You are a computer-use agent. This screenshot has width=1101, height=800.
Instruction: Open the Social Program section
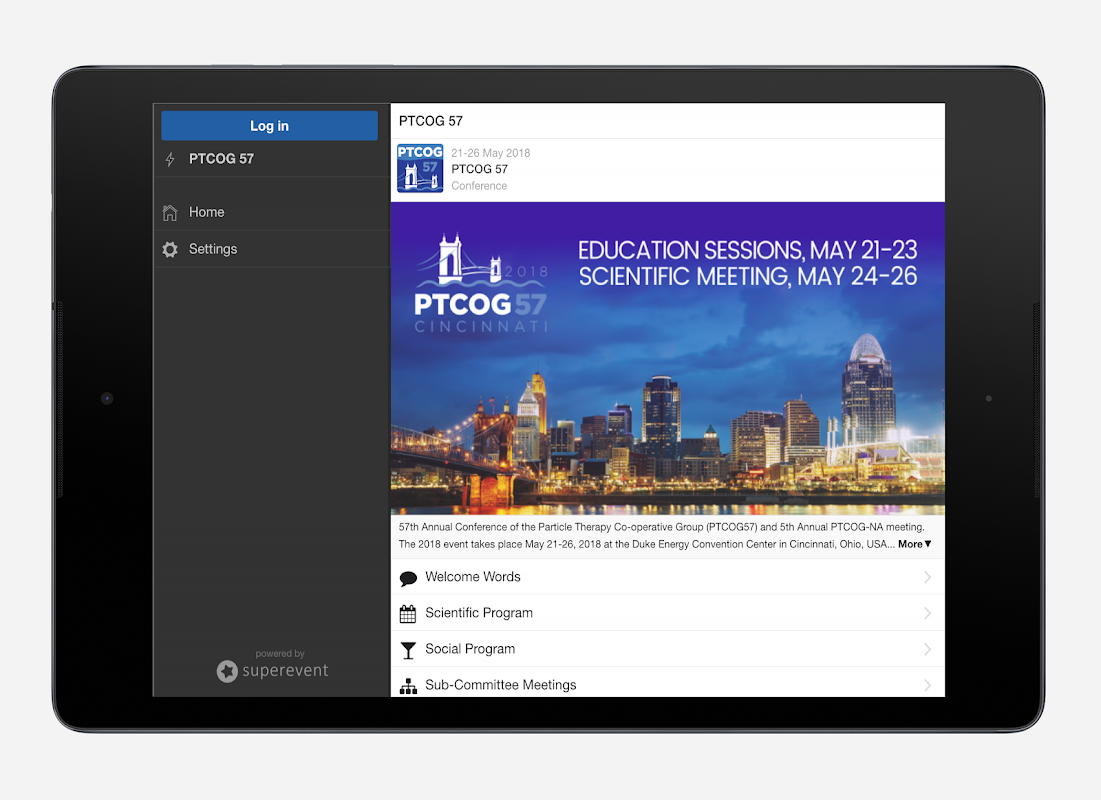(x=668, y=649)
